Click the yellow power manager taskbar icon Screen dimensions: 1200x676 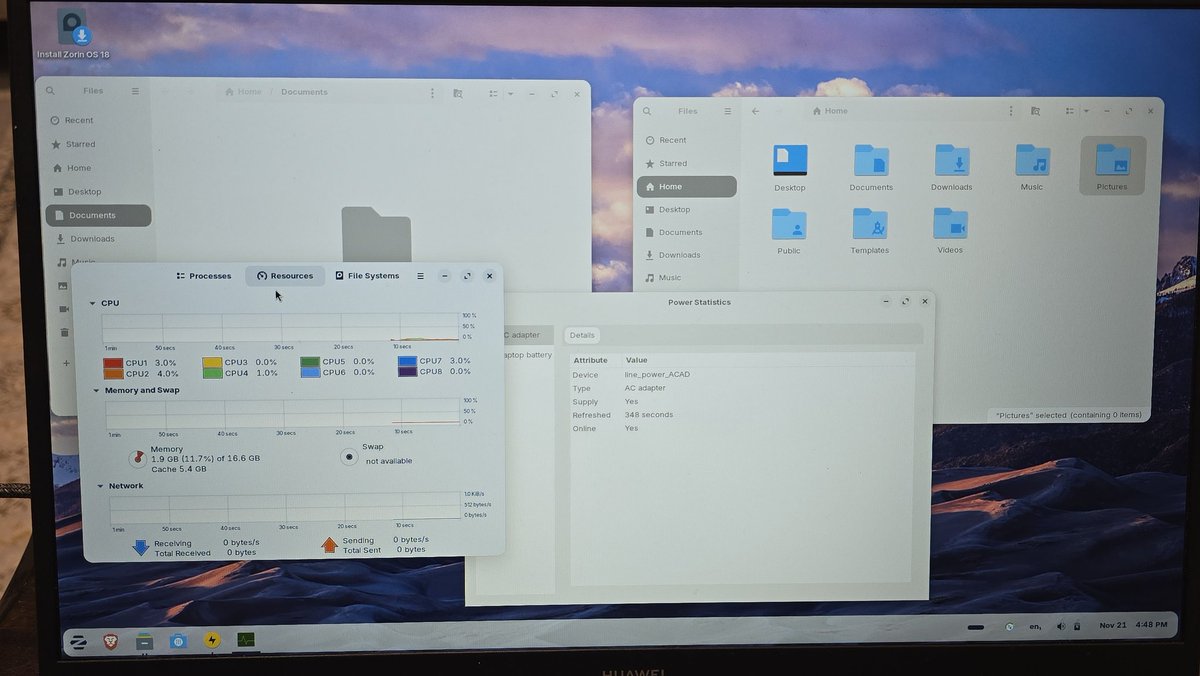tap(212, 641)
